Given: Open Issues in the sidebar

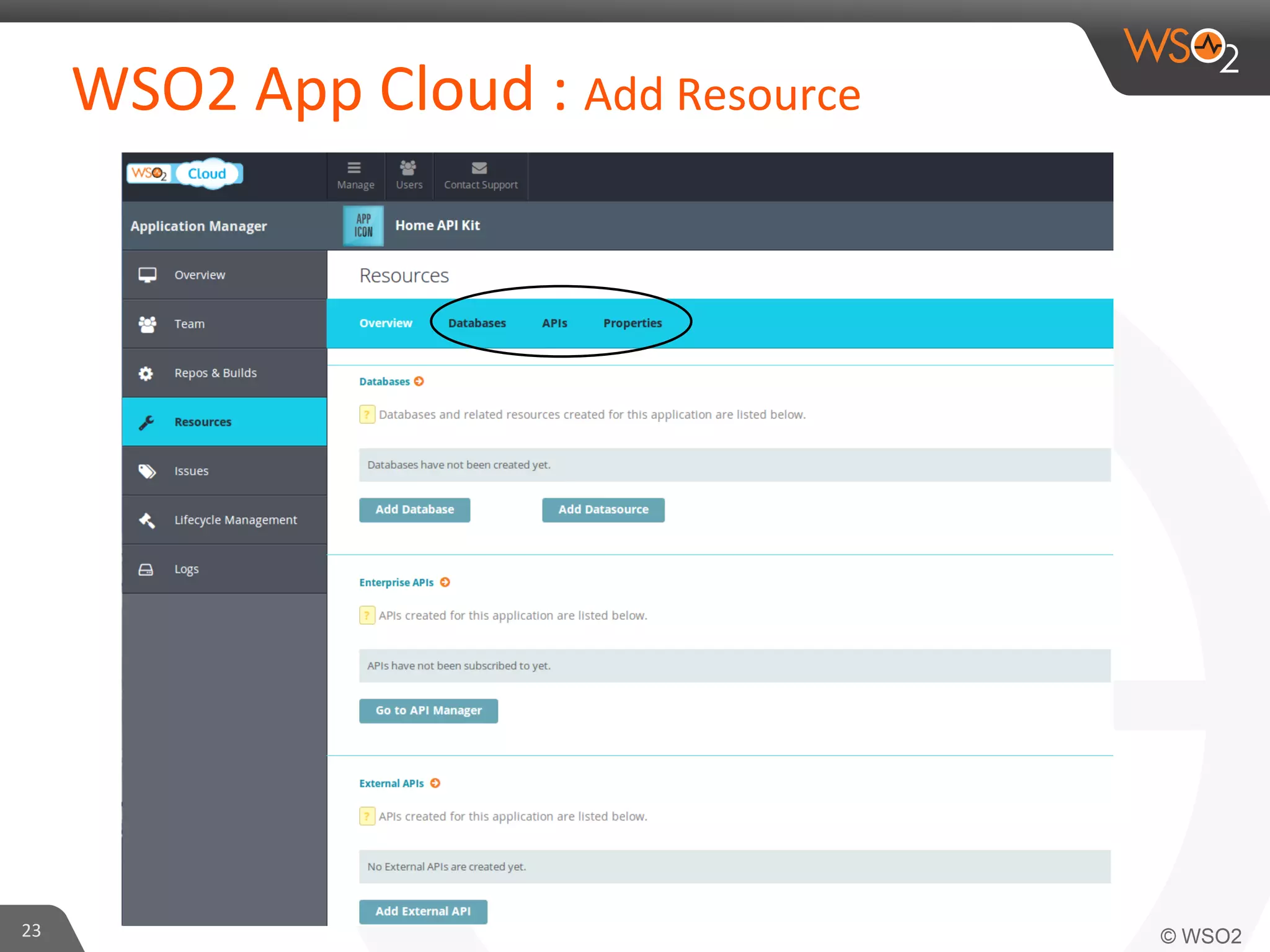Looking at the screenshot, I should 224,470.
